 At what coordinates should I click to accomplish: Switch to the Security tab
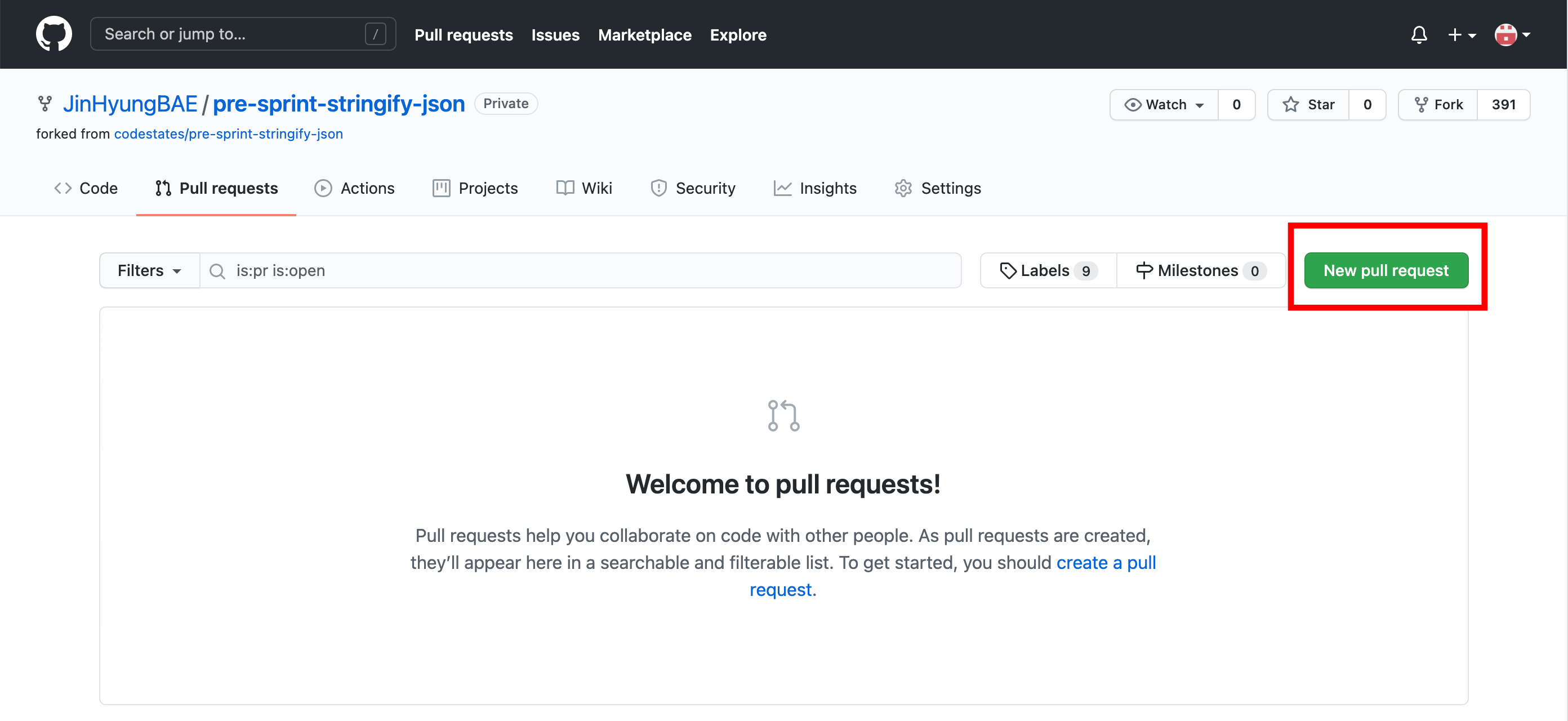[693, 188]
